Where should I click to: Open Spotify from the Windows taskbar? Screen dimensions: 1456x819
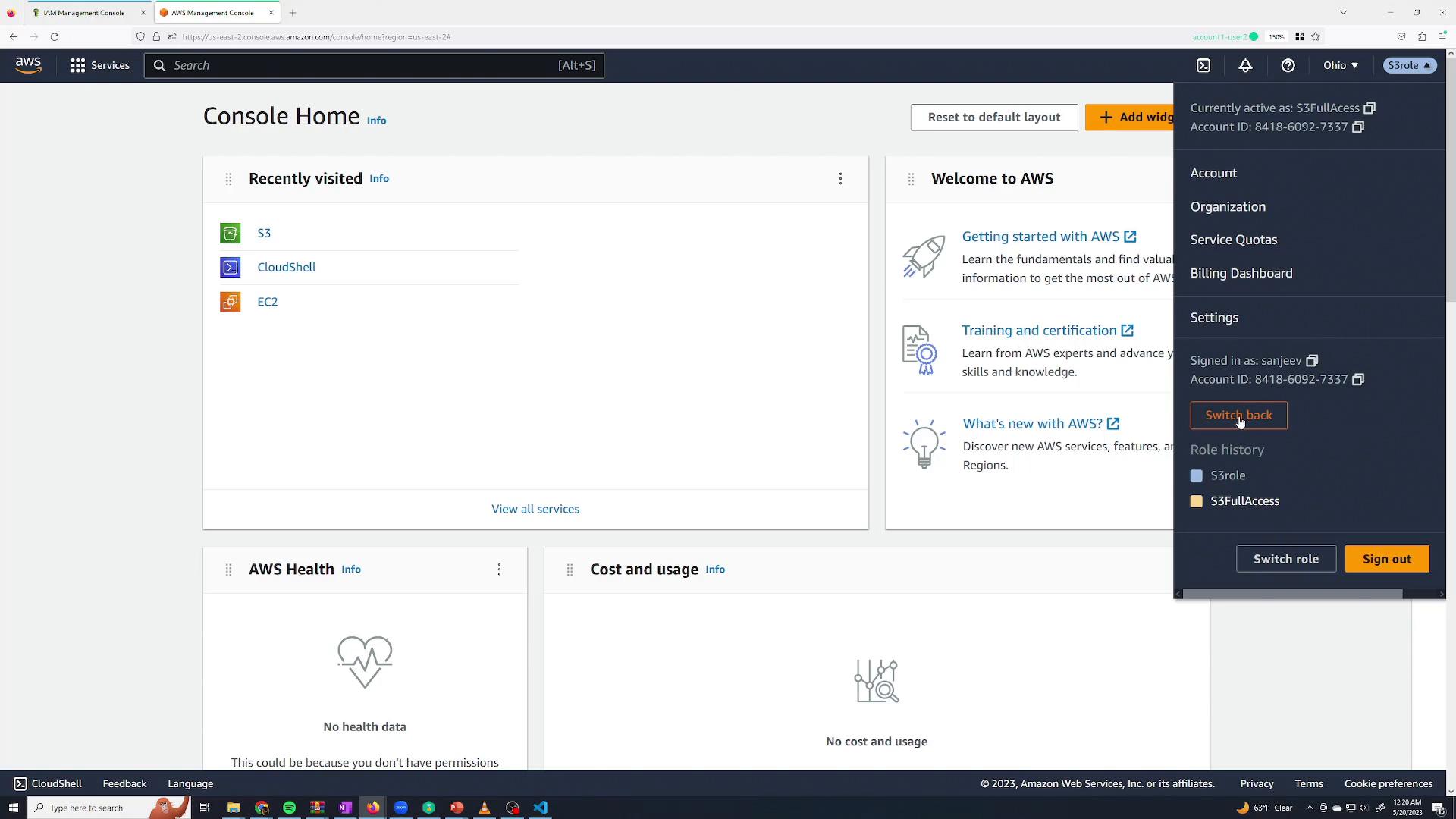click(x=290, y=808)
